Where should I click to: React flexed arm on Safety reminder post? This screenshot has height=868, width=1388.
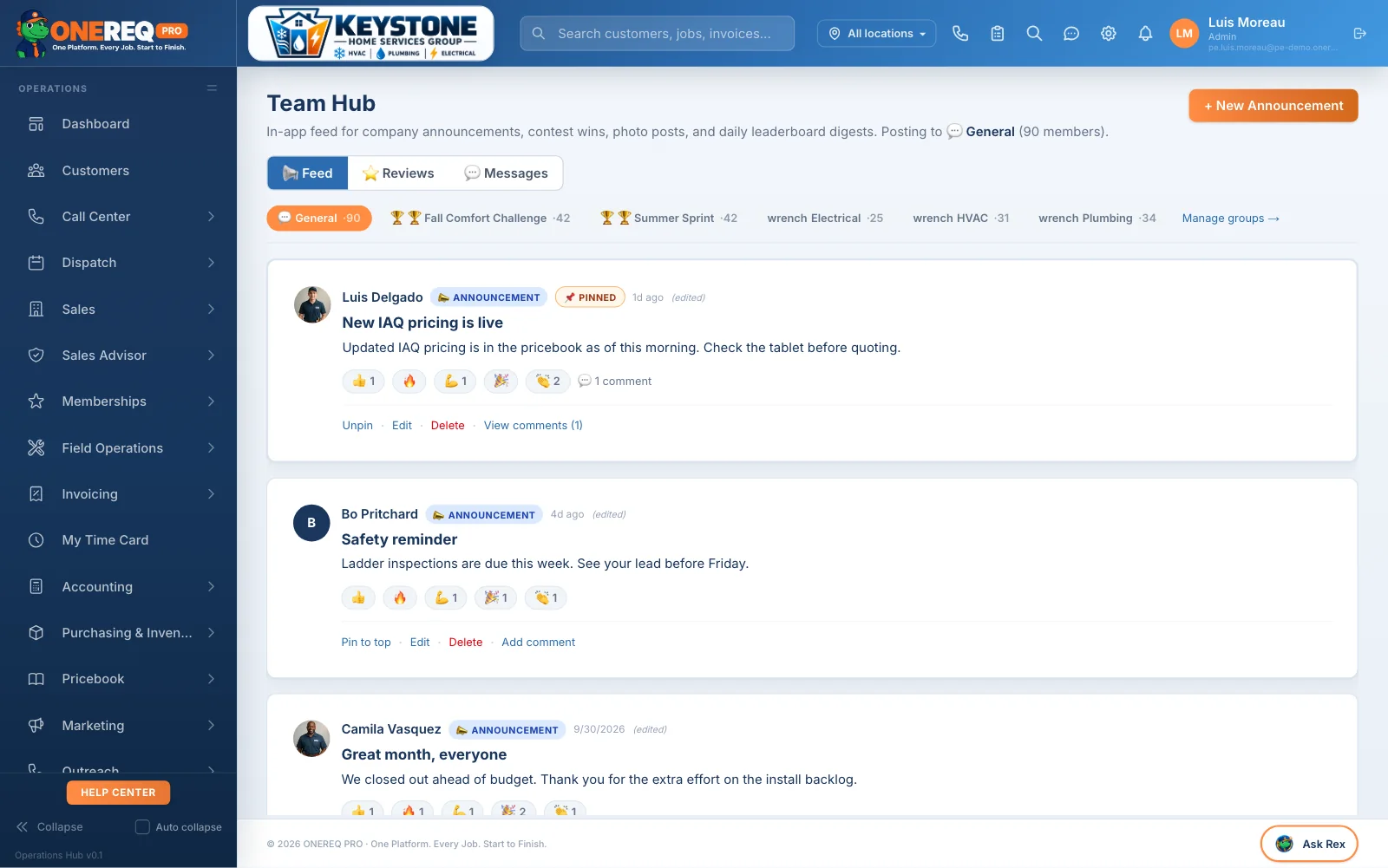point(446,597)
